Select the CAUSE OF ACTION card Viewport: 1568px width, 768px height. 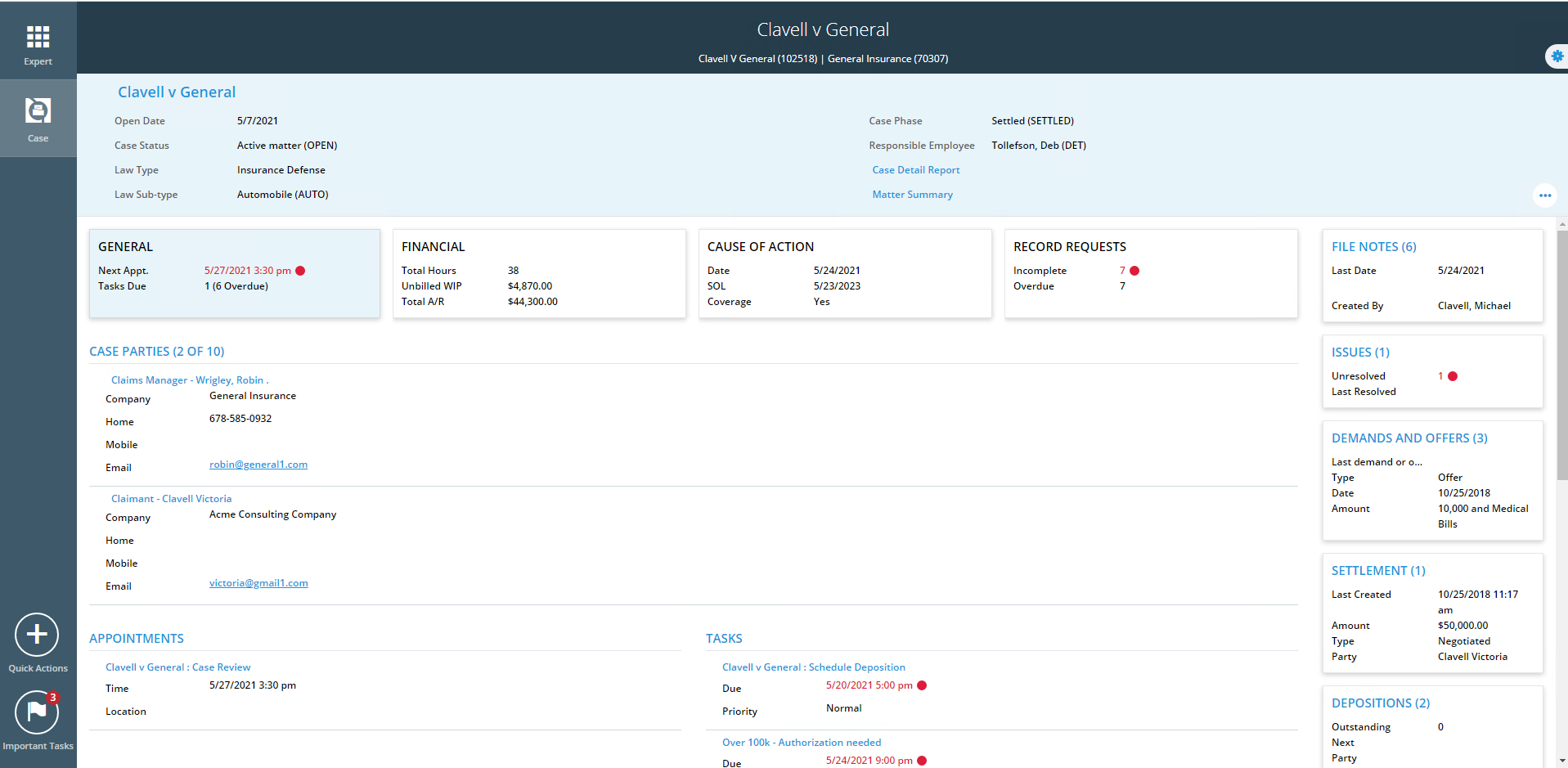[760, 246]
